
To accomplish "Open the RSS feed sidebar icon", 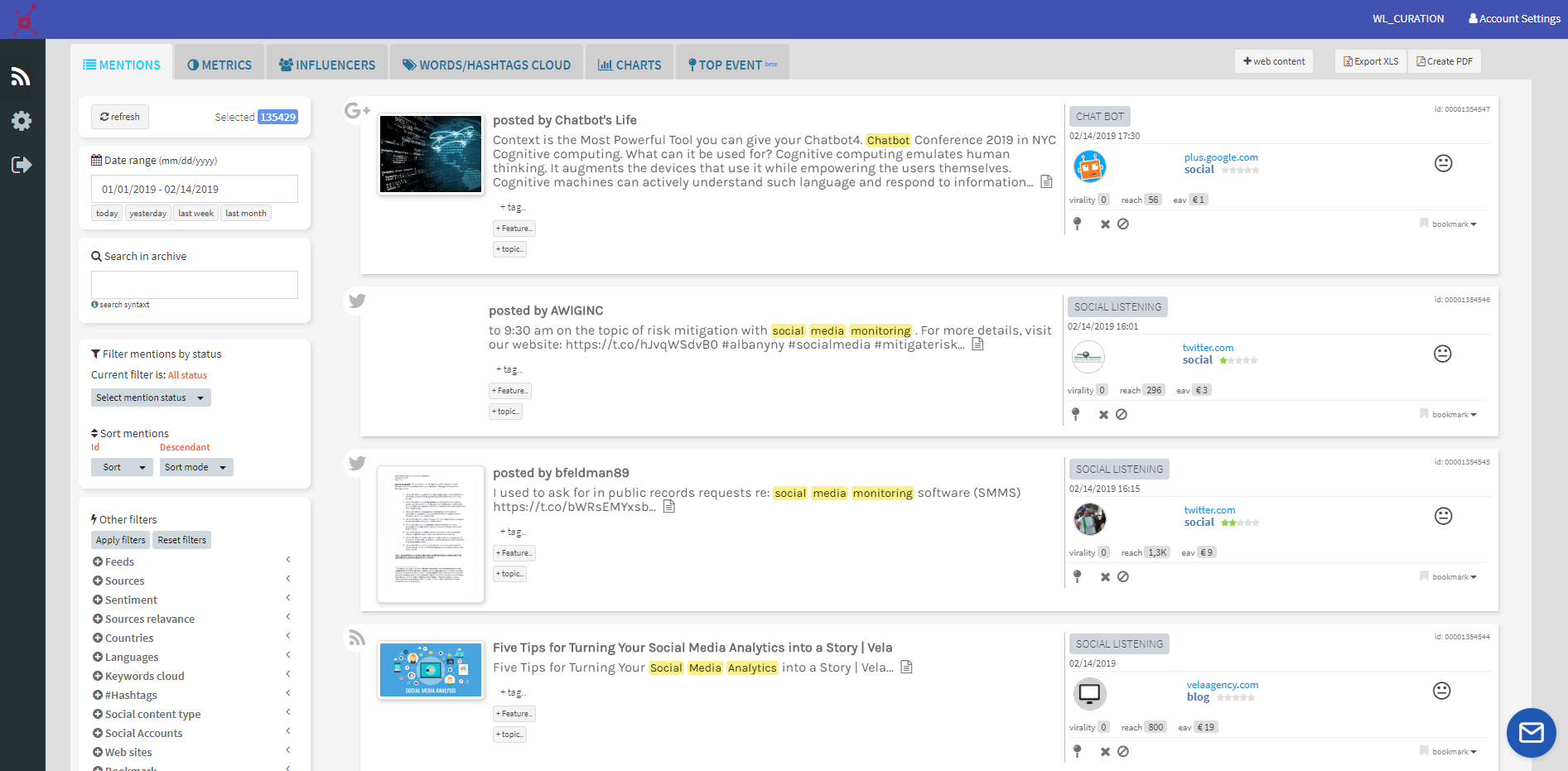I will pos(21,77).
